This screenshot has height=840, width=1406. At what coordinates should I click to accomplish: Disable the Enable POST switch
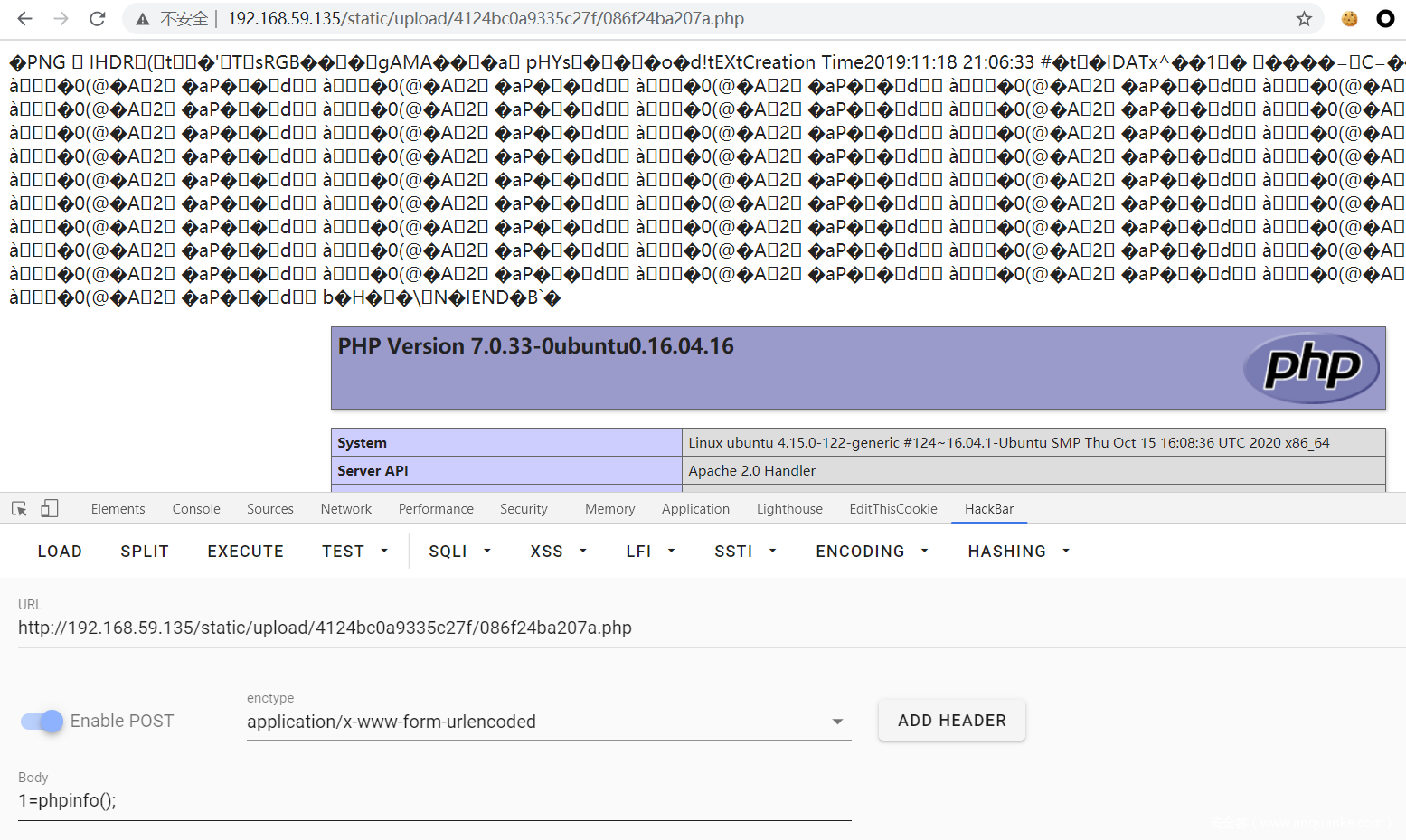pos(42,721)
